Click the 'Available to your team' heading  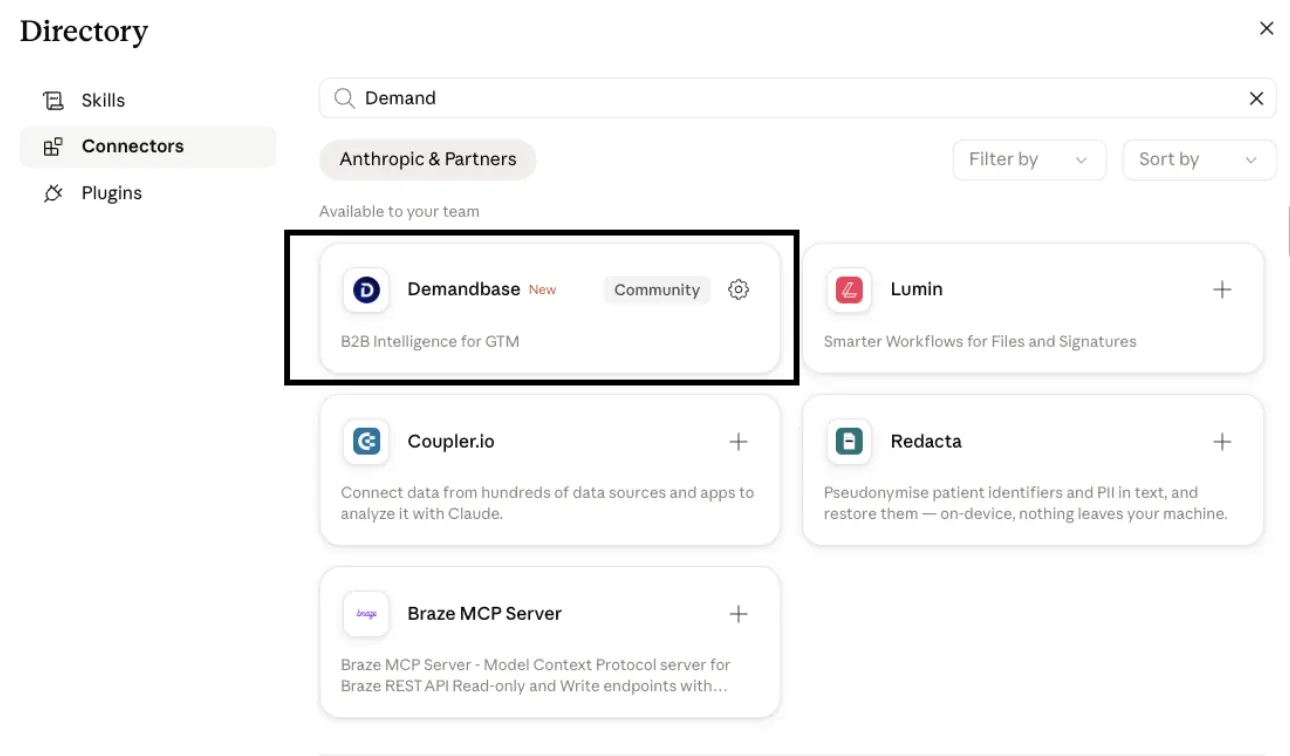coord(399,211)
